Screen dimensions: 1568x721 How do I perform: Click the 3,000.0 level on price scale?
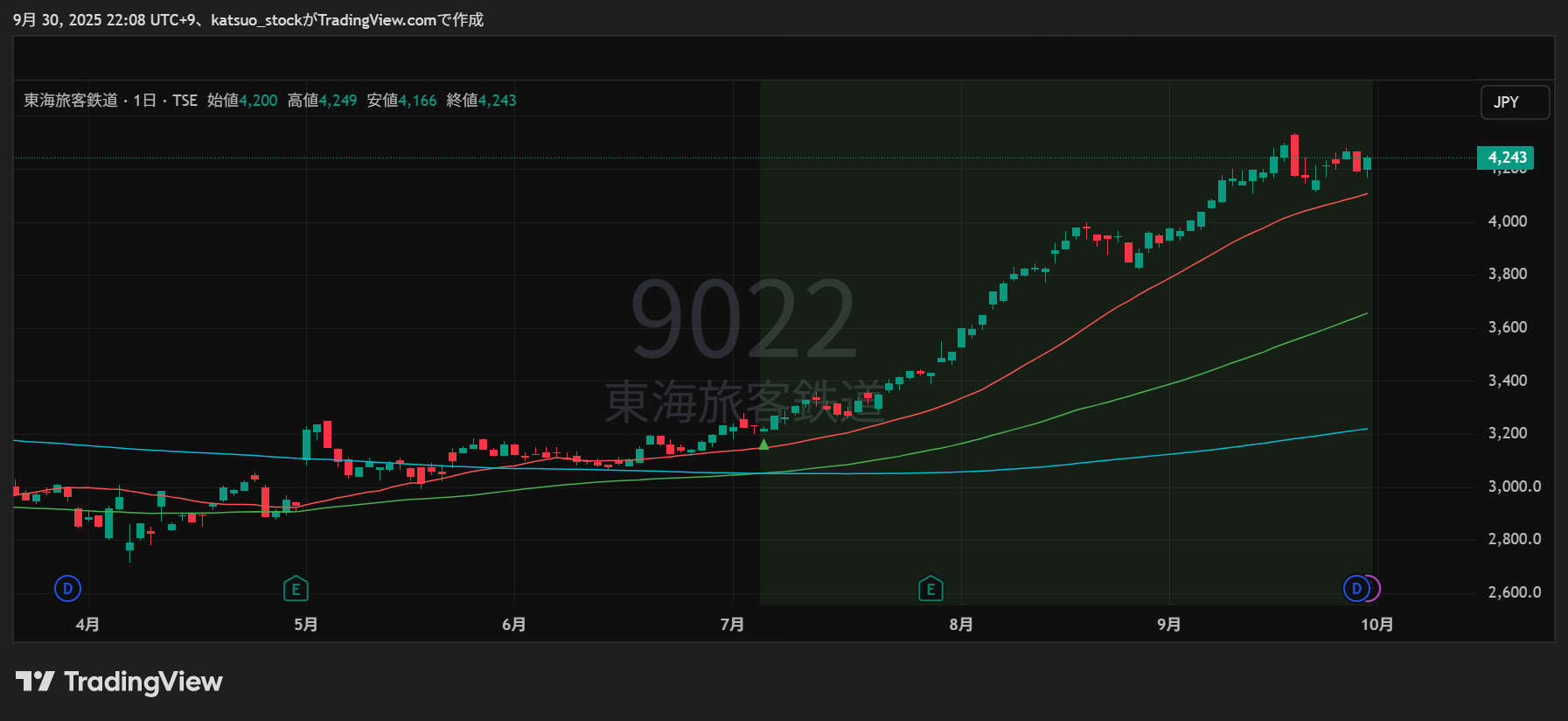pos(1514,486)
